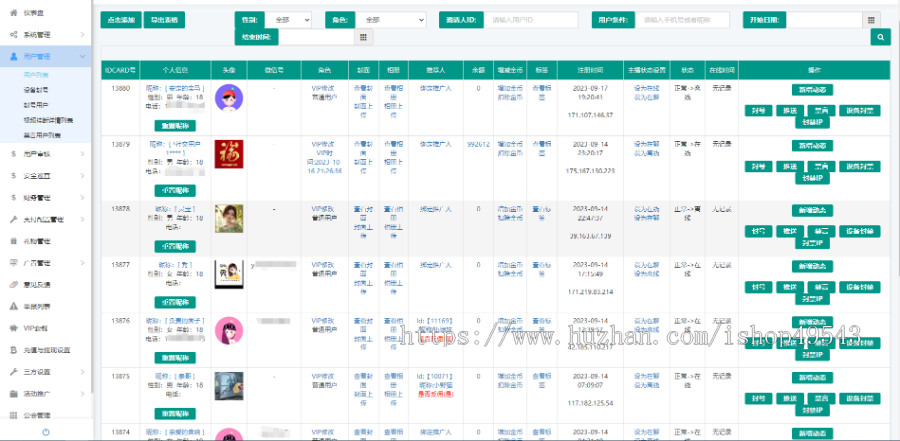
Task: Select 封号用户 in the sidebar submenu
Action: [x=36, y=105]
